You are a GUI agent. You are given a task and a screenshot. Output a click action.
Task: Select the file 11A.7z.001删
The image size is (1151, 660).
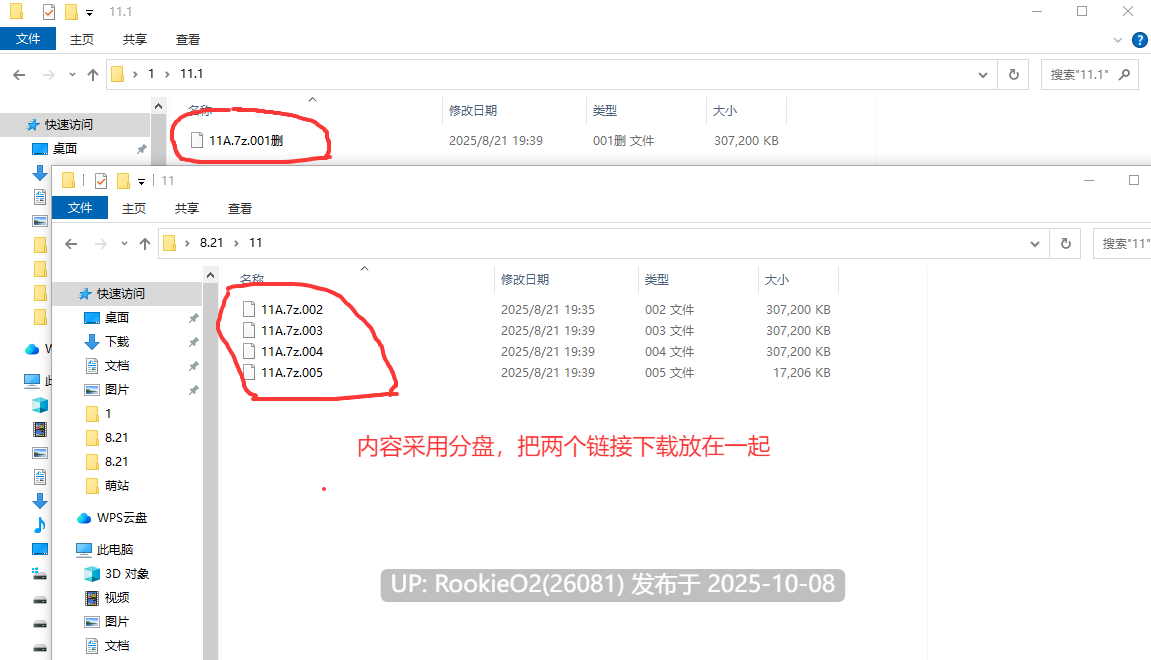click(246, 140)
